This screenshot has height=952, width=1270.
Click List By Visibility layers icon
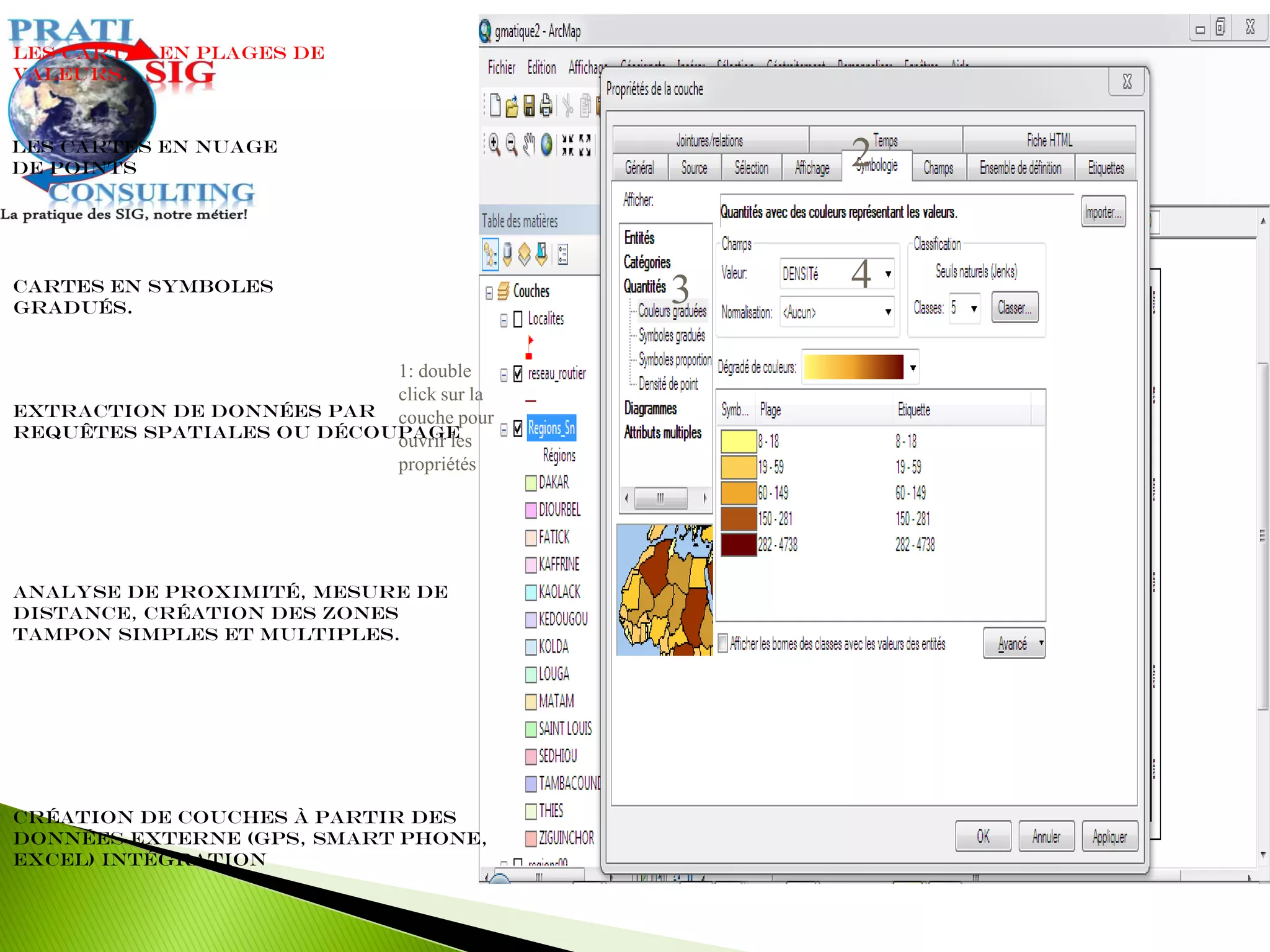click(x=525, y=255)
